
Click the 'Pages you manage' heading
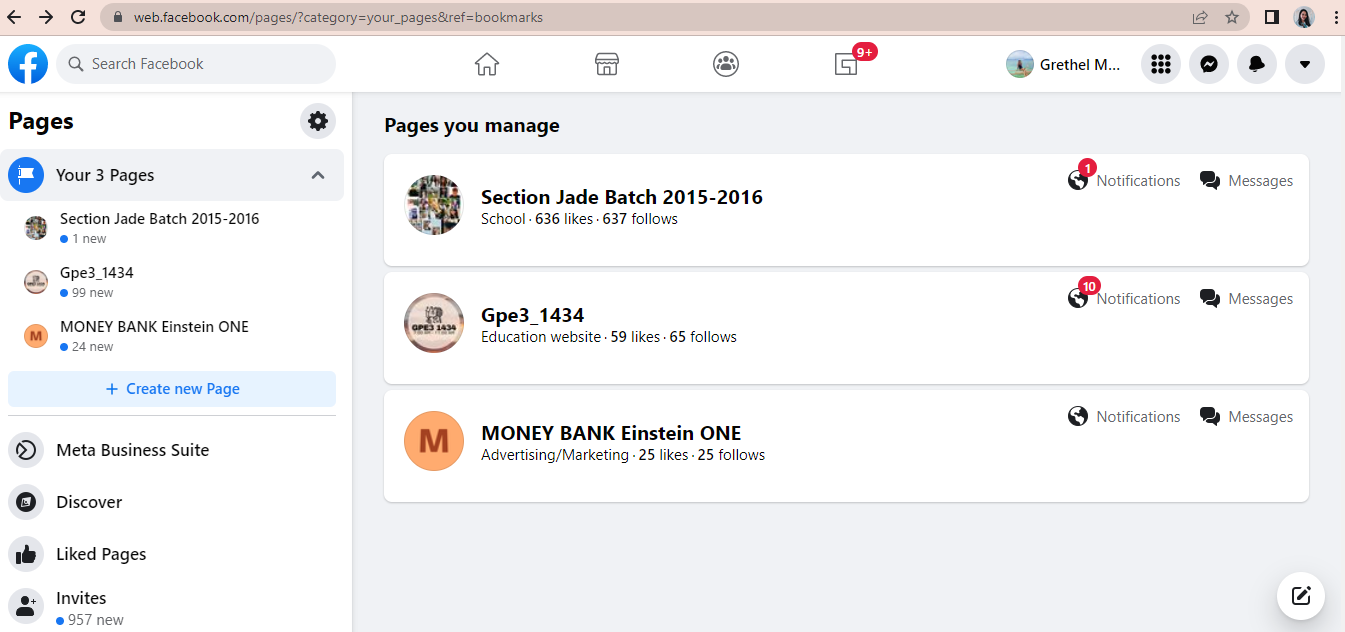(x=472, y=125)
